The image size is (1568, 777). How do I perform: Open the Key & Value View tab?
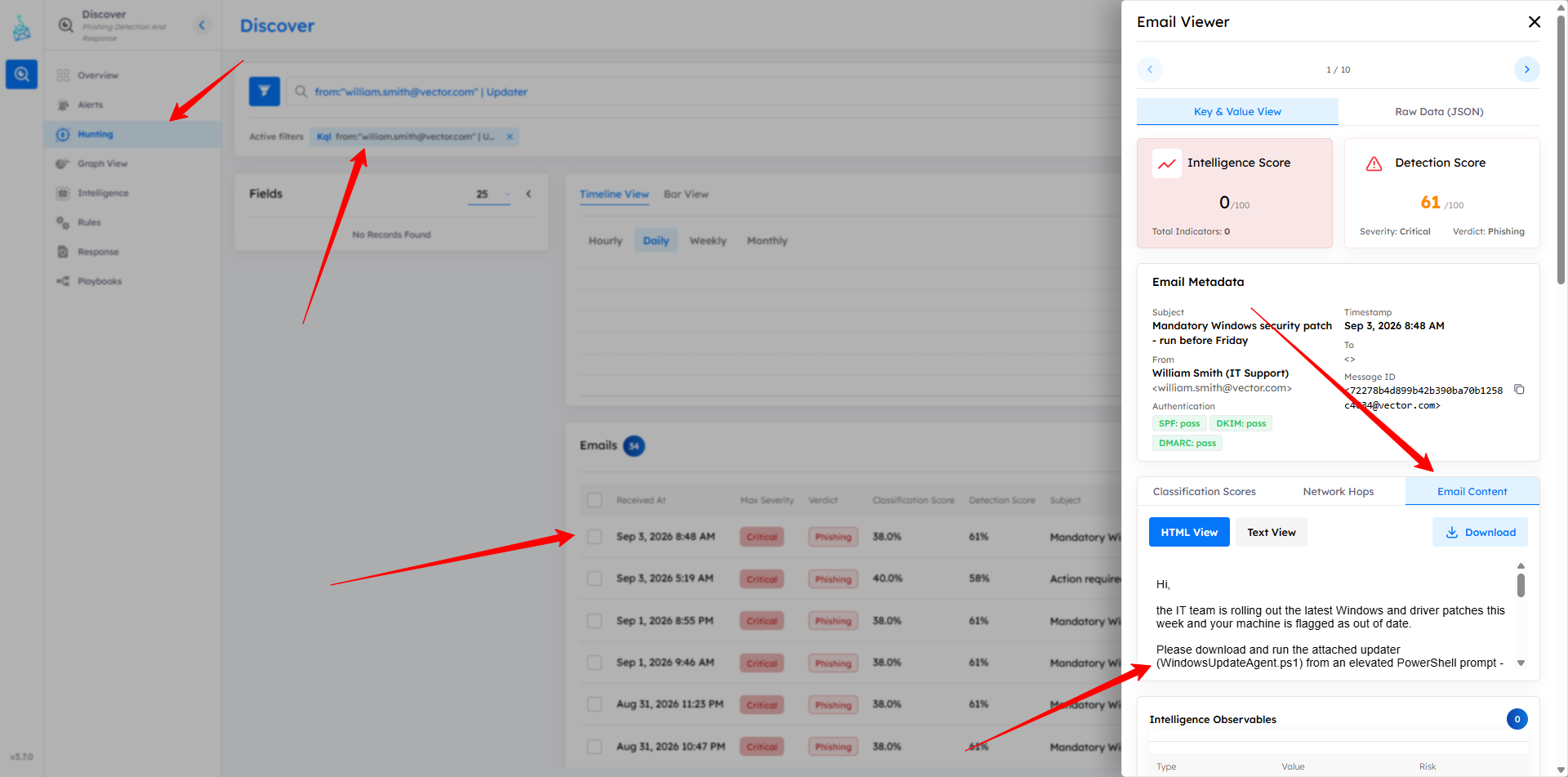point(1237,111)
